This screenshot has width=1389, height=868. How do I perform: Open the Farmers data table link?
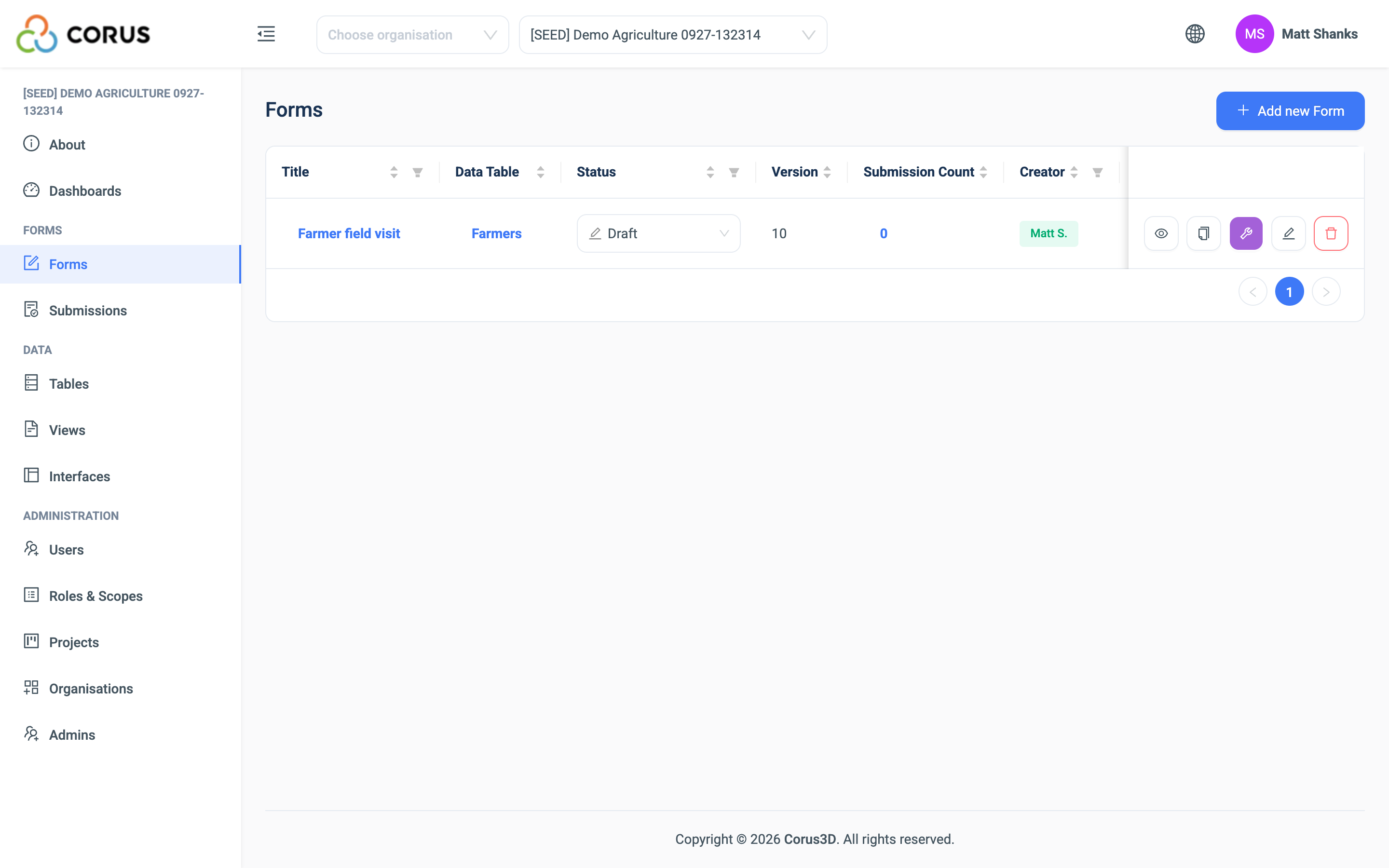tap(496, 234)
